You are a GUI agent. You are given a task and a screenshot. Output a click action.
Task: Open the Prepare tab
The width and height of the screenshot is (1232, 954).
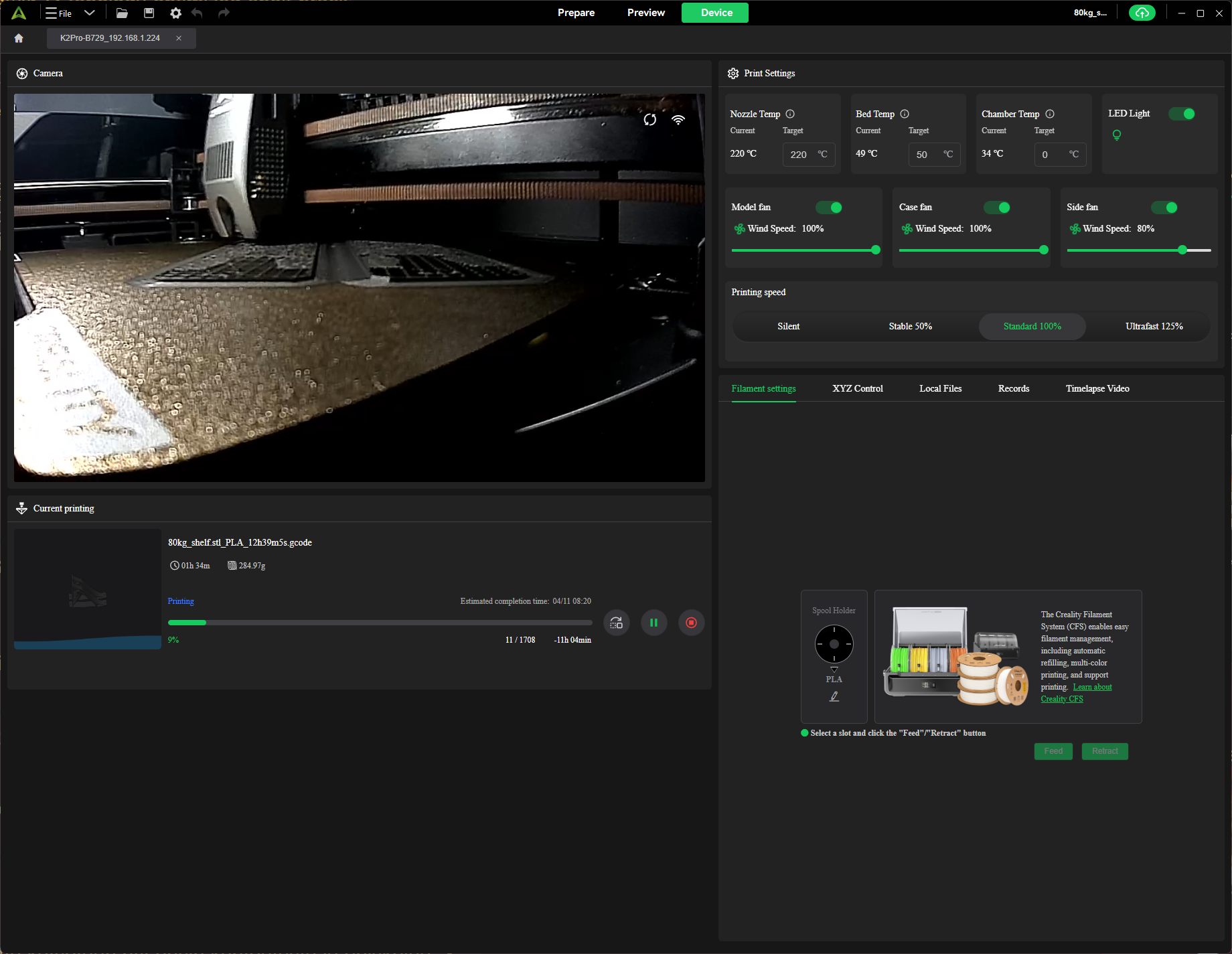(576, 13)
